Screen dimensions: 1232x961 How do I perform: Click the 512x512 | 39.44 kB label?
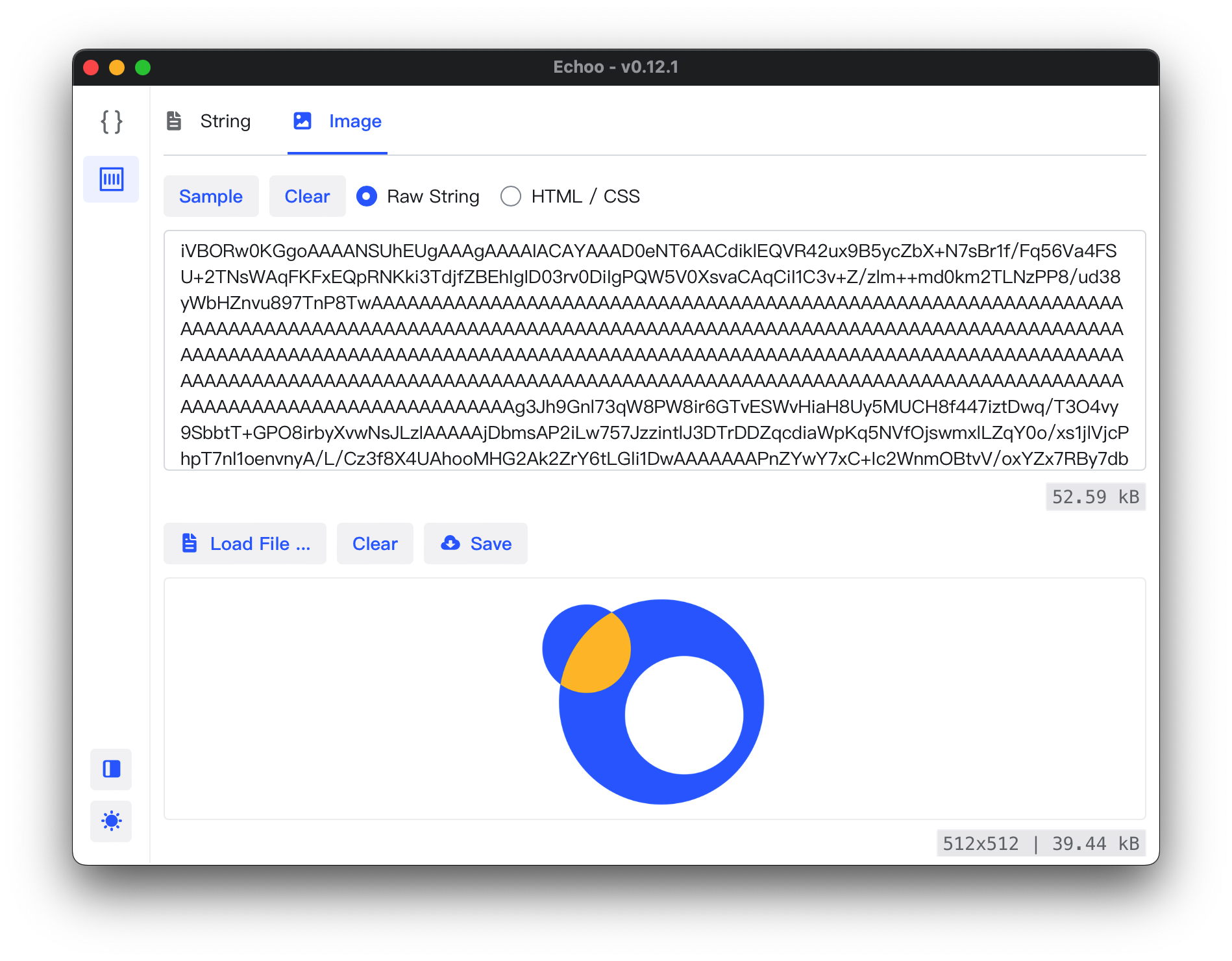click(x=1041, y=843)
